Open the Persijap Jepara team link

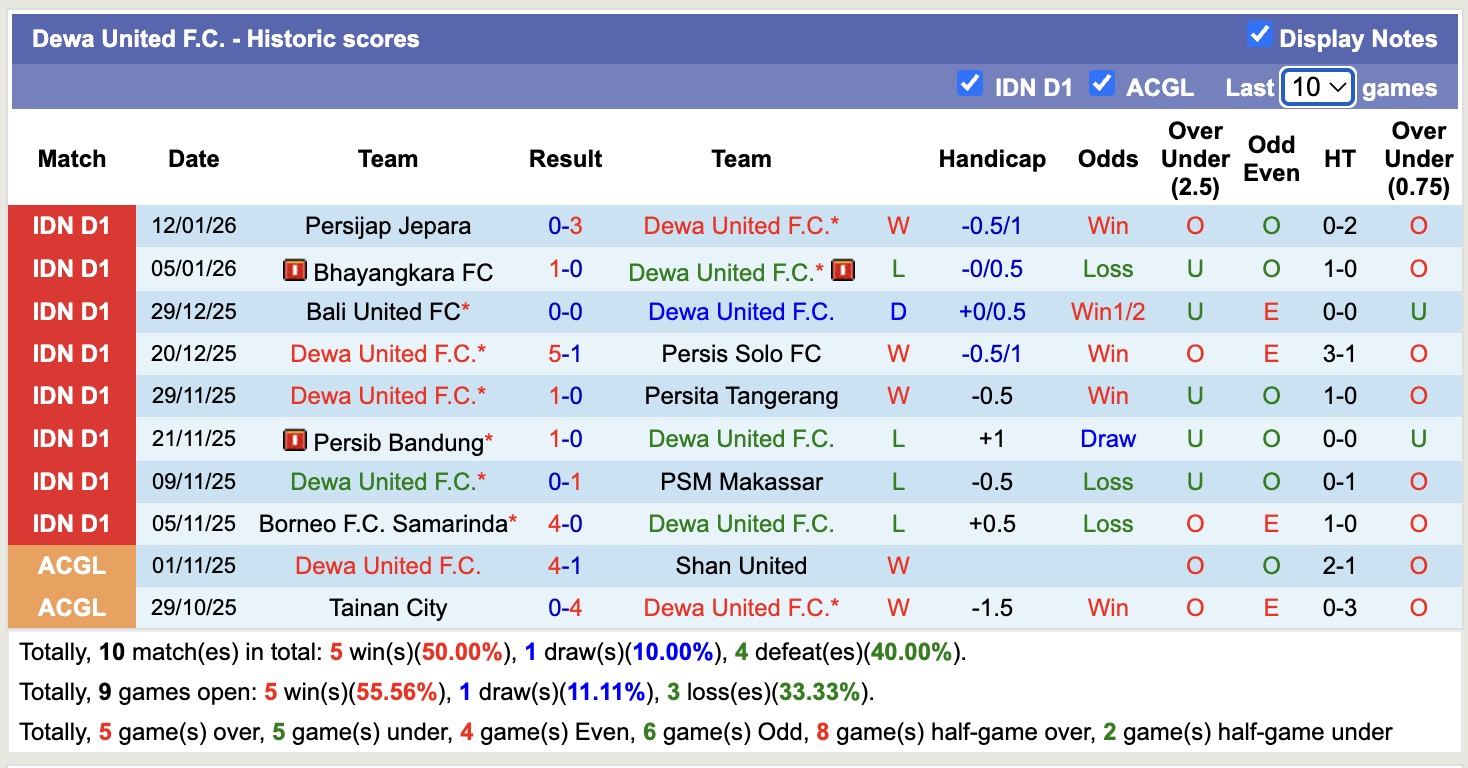(x=388, y=226)
